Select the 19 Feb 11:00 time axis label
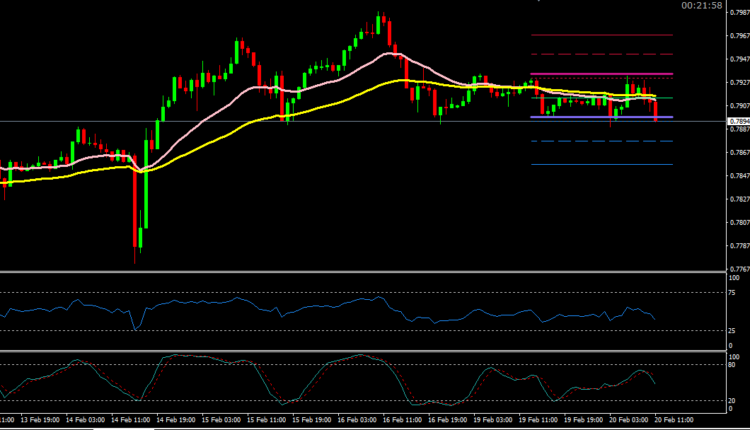The image size is (750, 430). point(534,420)
